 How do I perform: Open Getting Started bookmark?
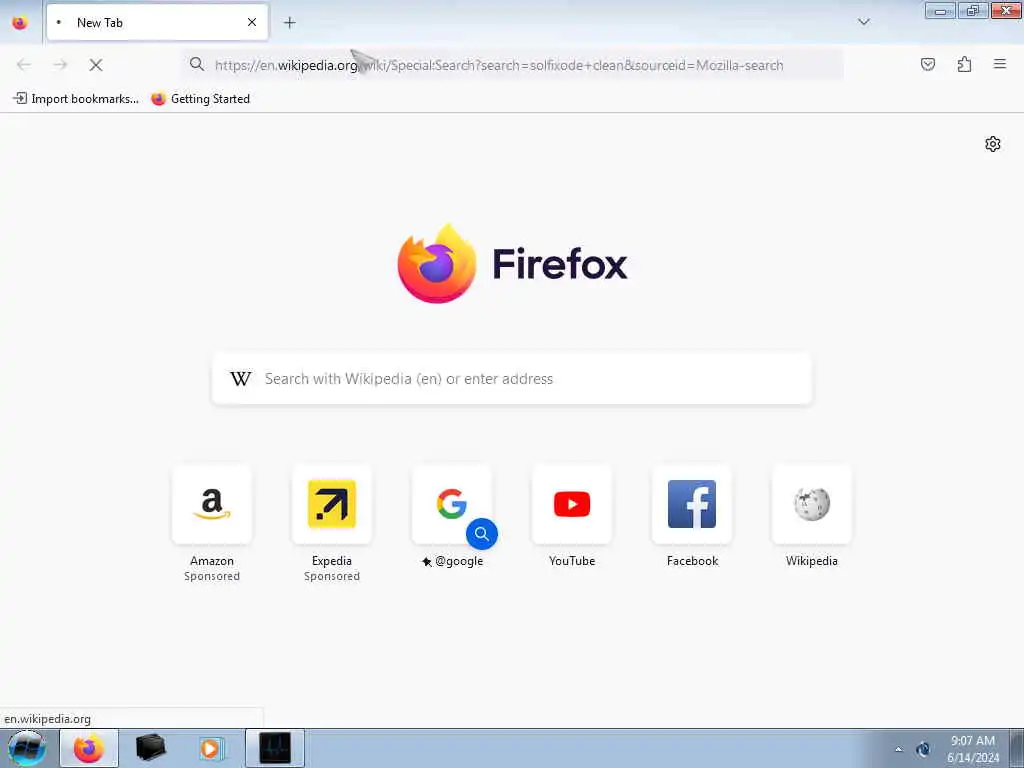click(x=201, y=99)
